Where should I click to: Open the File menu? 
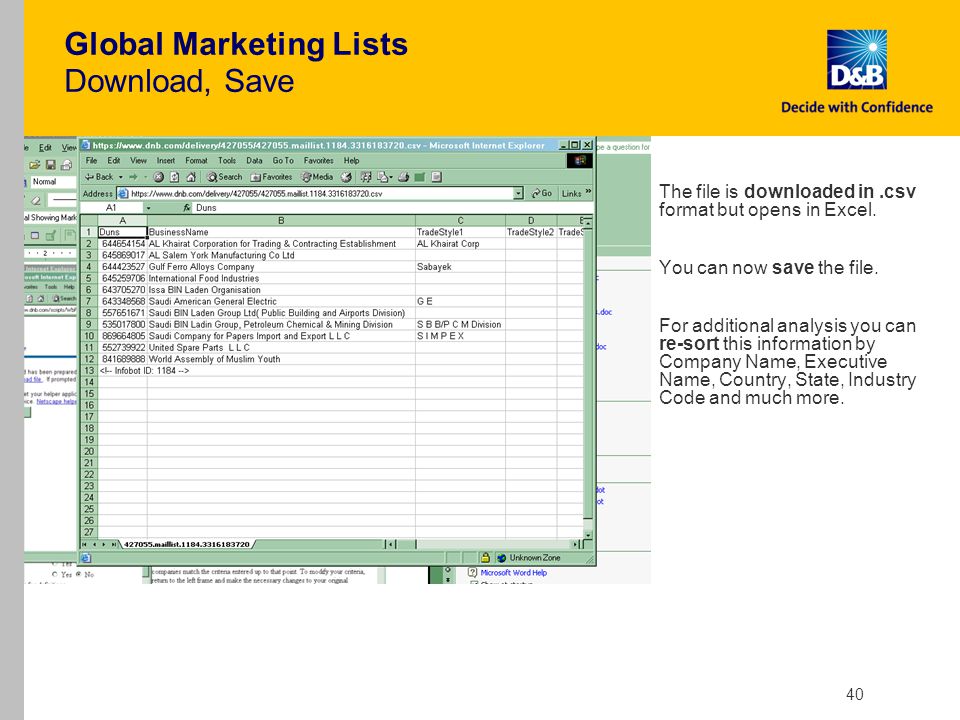91,160
